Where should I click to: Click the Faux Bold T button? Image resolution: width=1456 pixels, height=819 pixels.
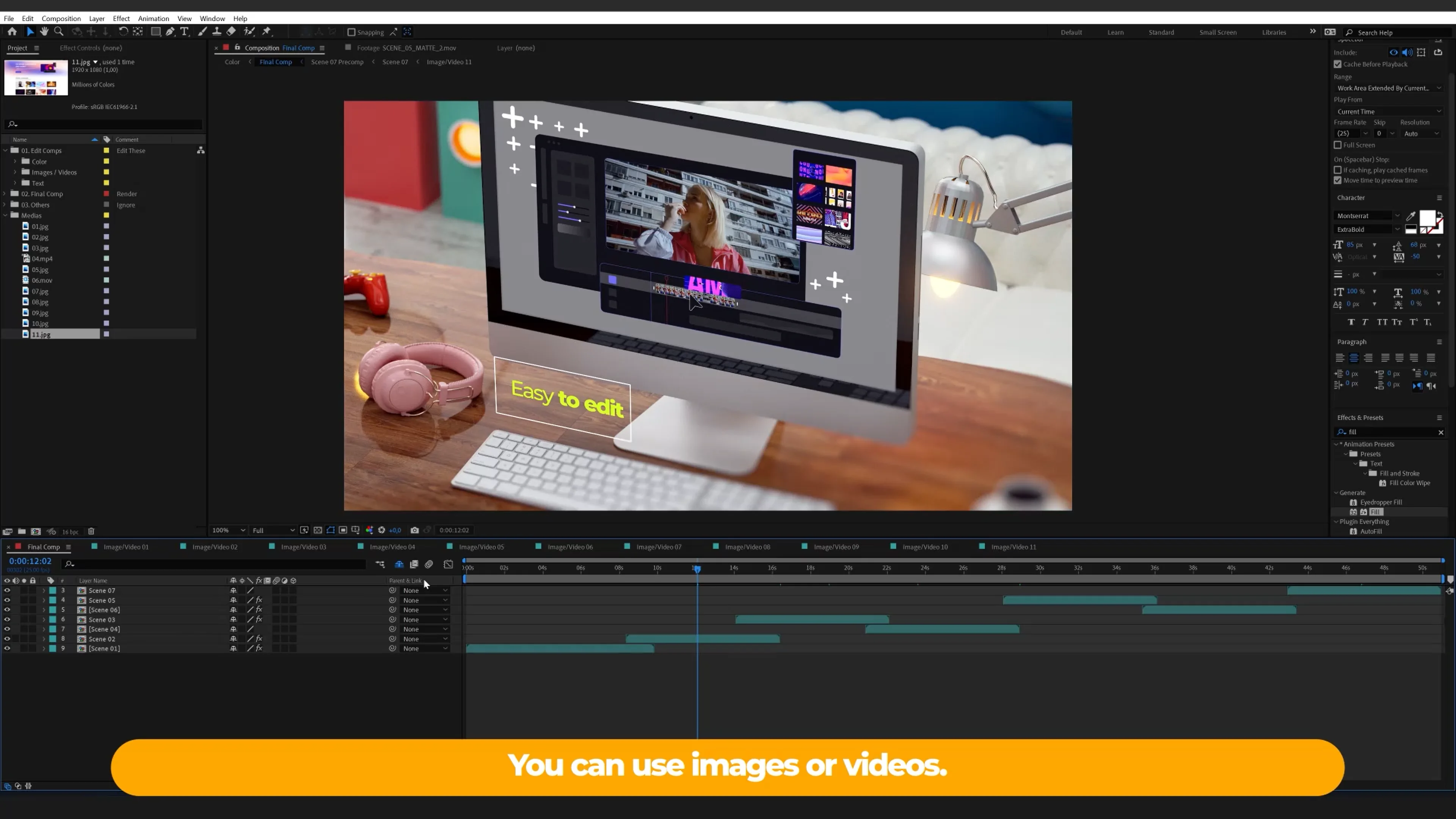point(1351,322)
